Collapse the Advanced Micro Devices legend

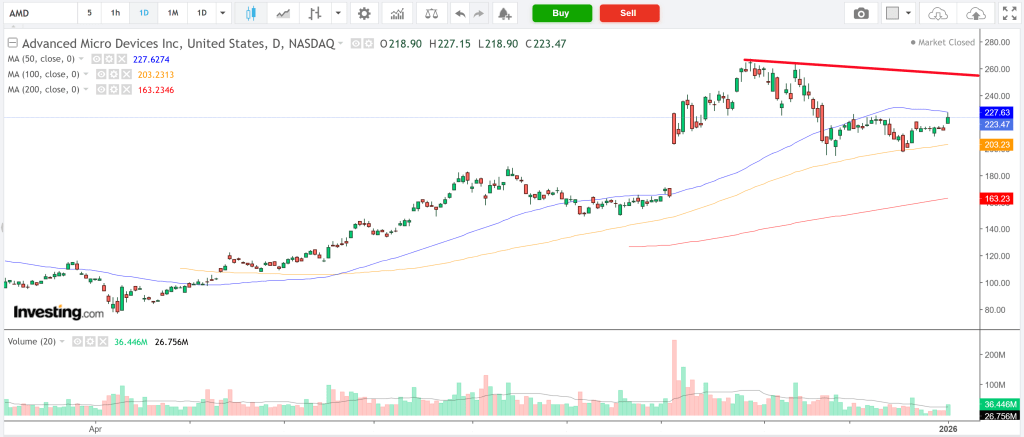point(11,45)
